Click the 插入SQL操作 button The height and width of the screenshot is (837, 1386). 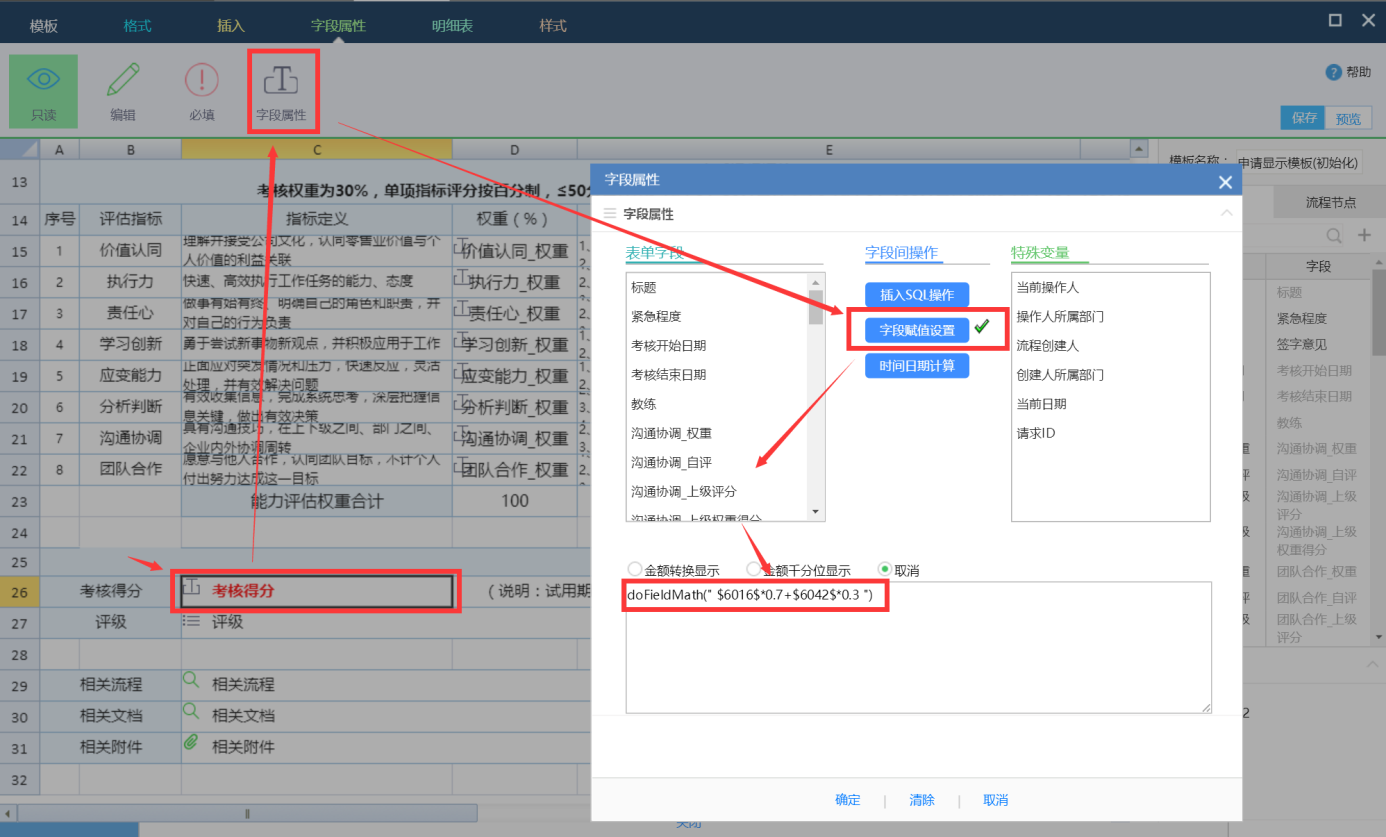pos(917,295)
